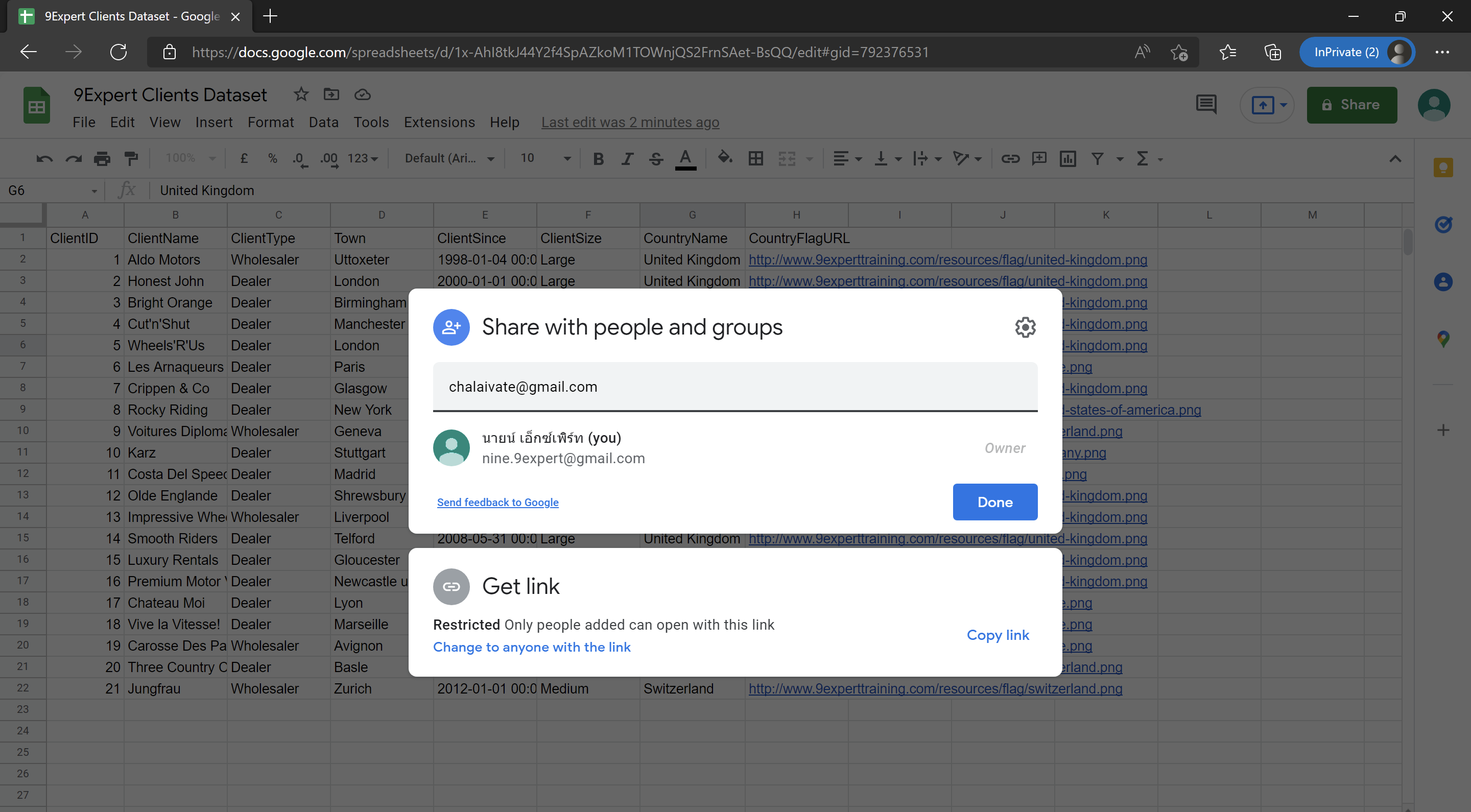Viewport: 1471px width, 812px height.
Task: Click the email input field in share dialog
Action: coord(735,387)
